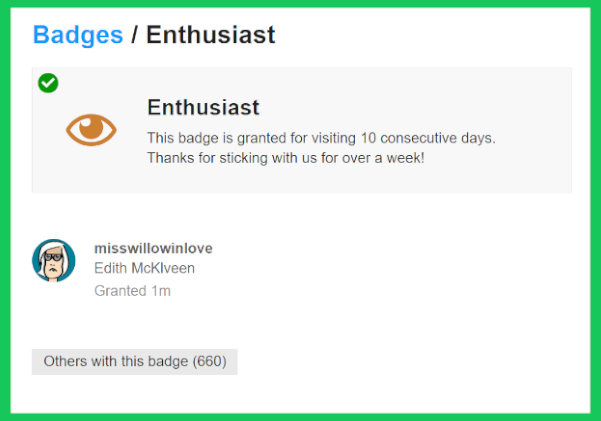Click the green checkmark badge-earned icon
The image size is (601, 421).
click(48, 83)
